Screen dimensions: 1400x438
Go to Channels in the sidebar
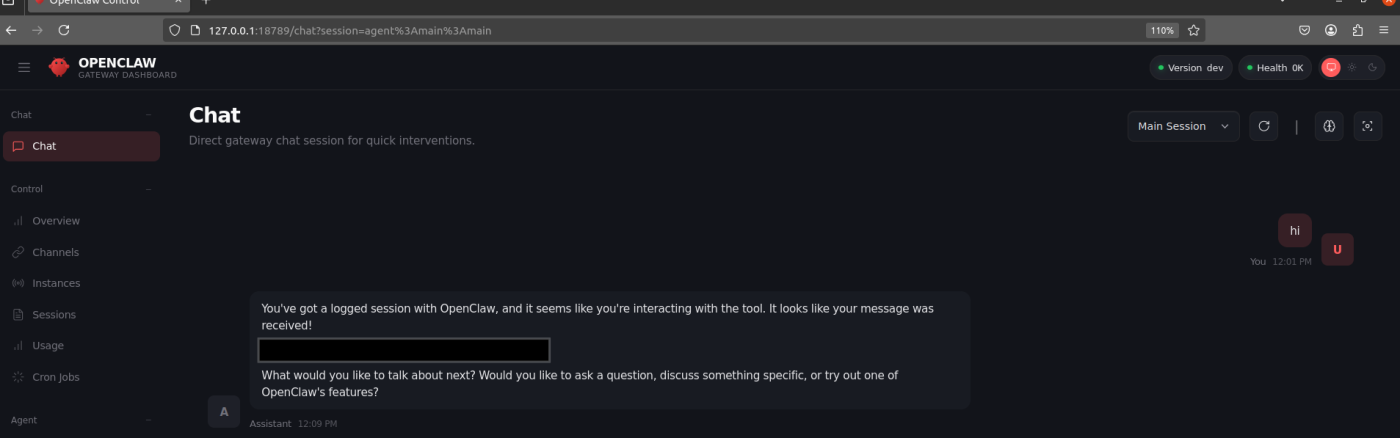click(55, 252)
